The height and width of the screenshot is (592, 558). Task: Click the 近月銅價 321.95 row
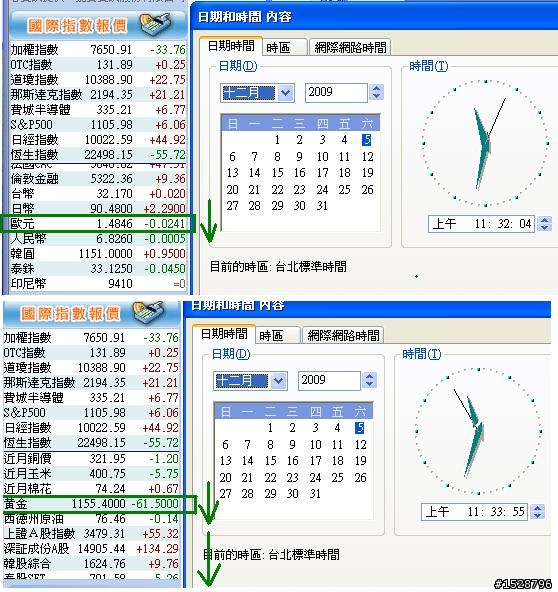[91, 459]
